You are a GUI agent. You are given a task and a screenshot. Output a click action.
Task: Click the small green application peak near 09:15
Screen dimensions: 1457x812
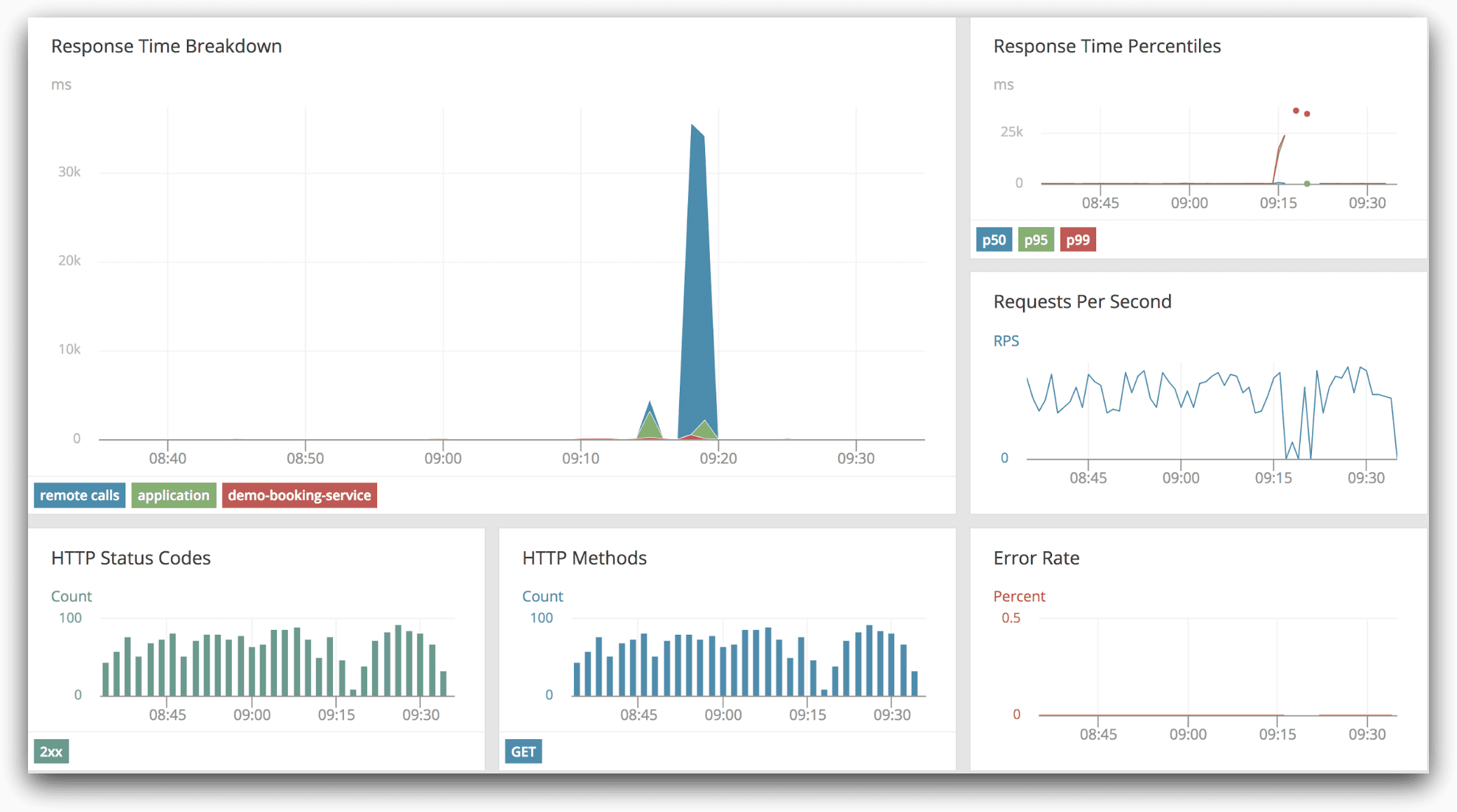coord(650,427)
